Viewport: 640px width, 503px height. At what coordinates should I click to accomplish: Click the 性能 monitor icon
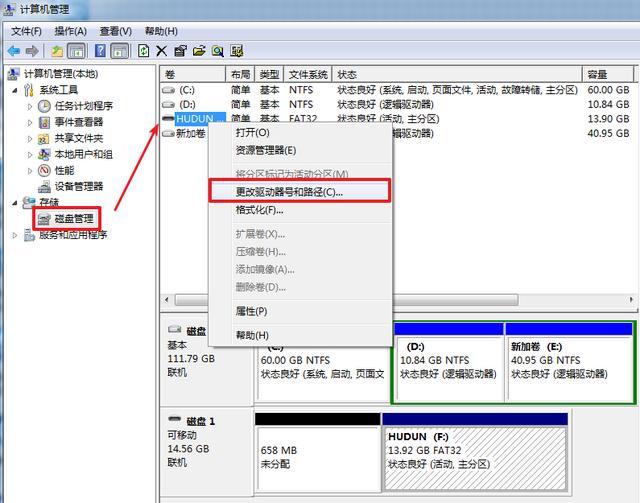coord(44,170)
